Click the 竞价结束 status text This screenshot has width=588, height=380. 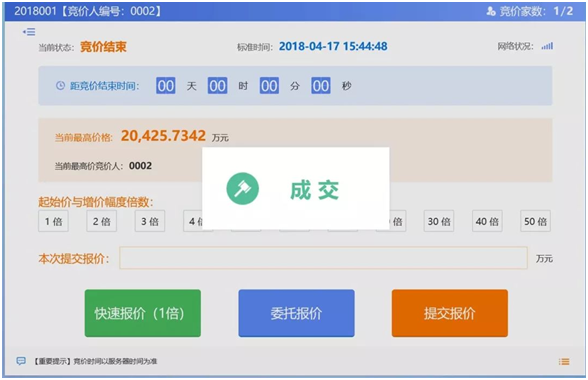pos(104,47)
